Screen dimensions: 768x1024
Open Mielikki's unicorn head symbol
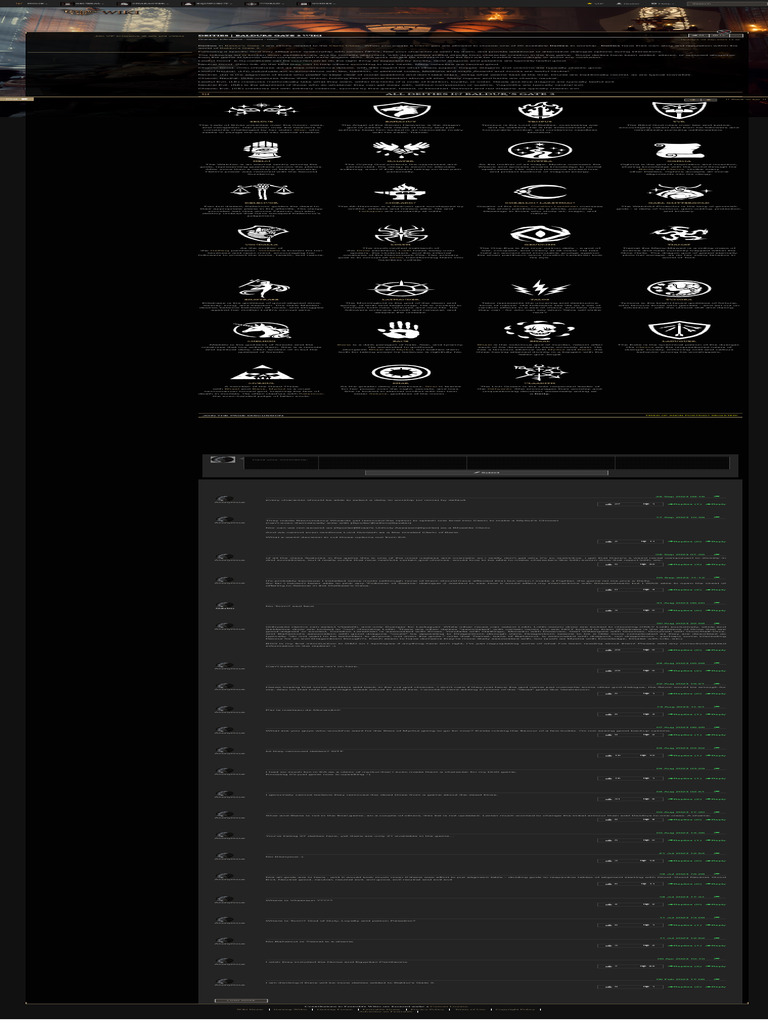(x=262, y=330)
